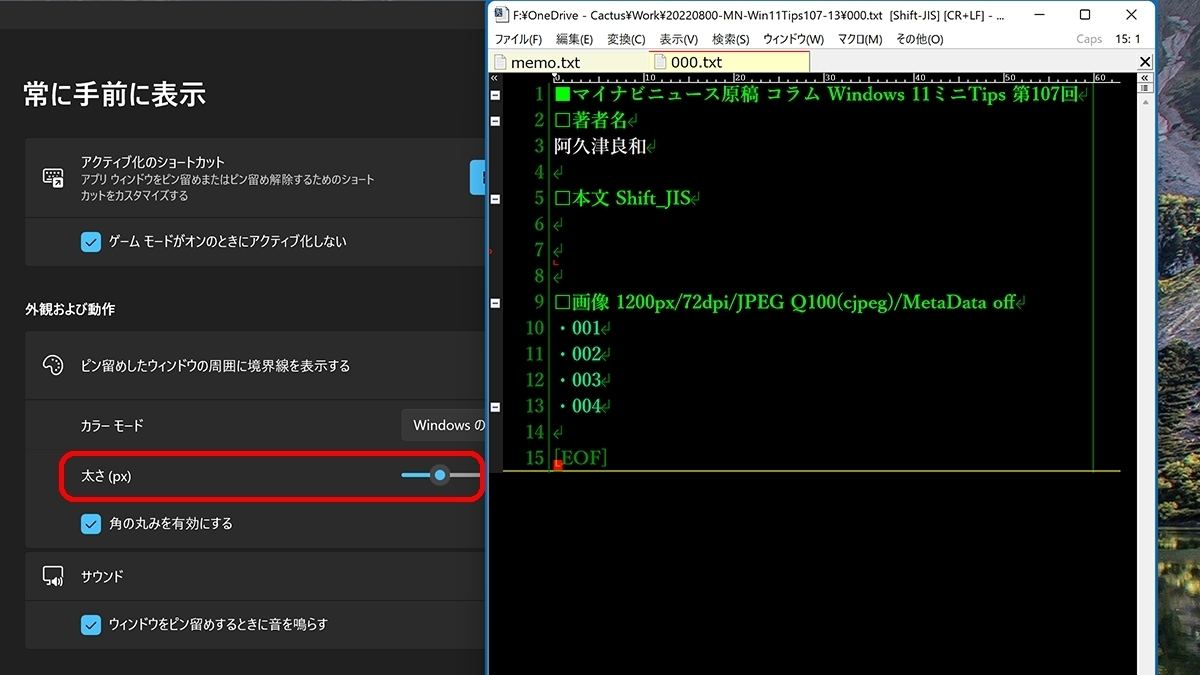Click the [EOF] marker on line 15
The width and height of the screenshot is (1200, 675).
581,458
